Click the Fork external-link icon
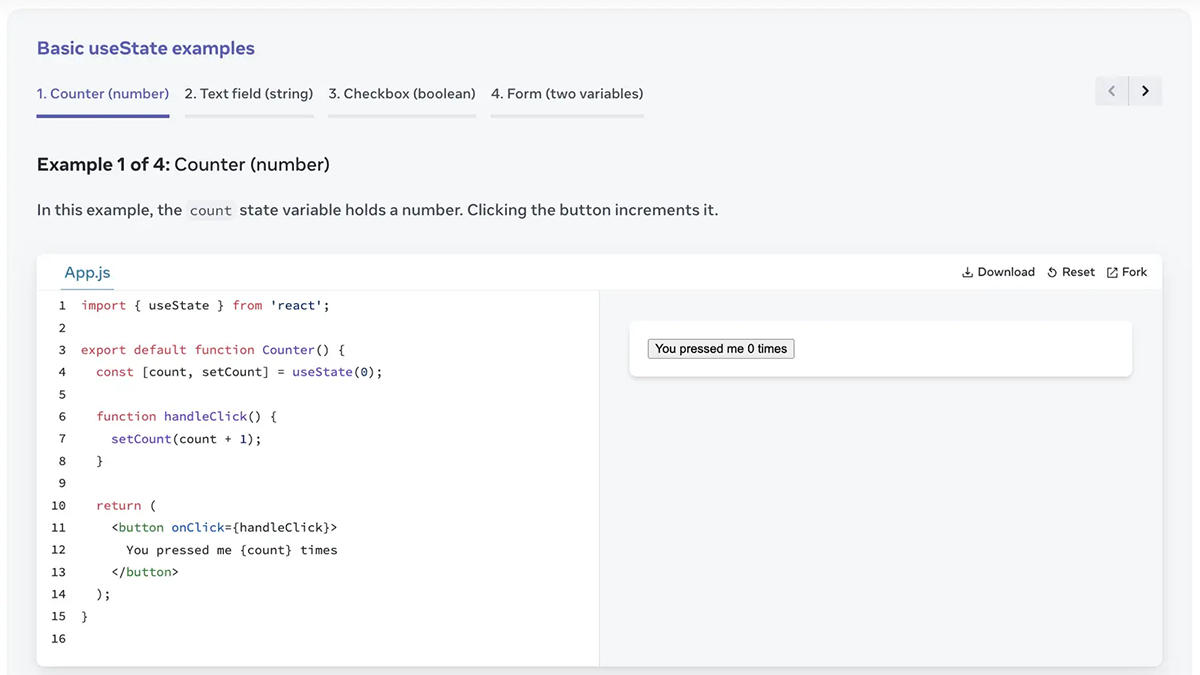This screenshot has width=1200, height=675. [1112, 272]
